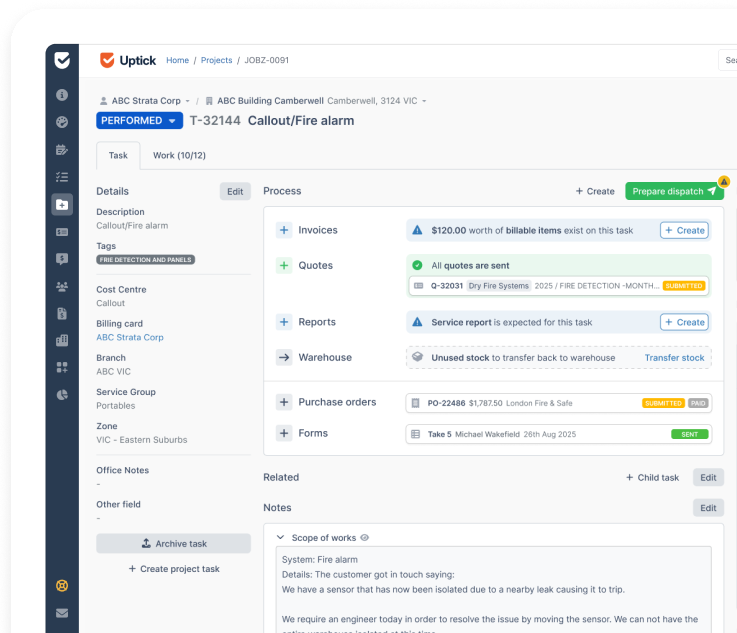Viewport: 737px width, 633px height.
Task: Open the ABC Building Camberwell property dropdown arrow
Action: [424, 101]
